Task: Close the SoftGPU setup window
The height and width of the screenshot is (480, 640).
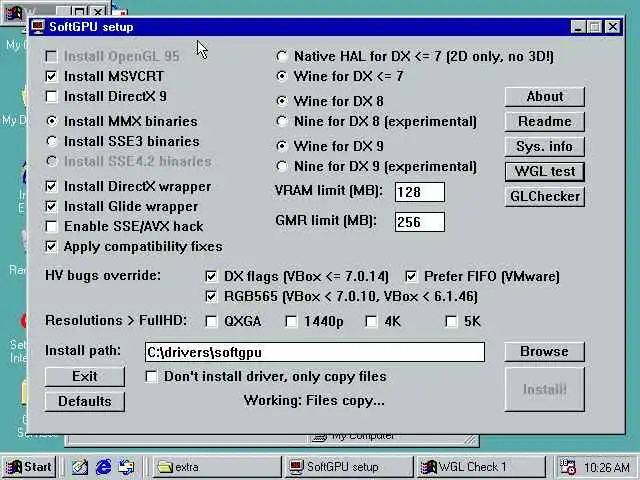Action: (x=613, y=27)
